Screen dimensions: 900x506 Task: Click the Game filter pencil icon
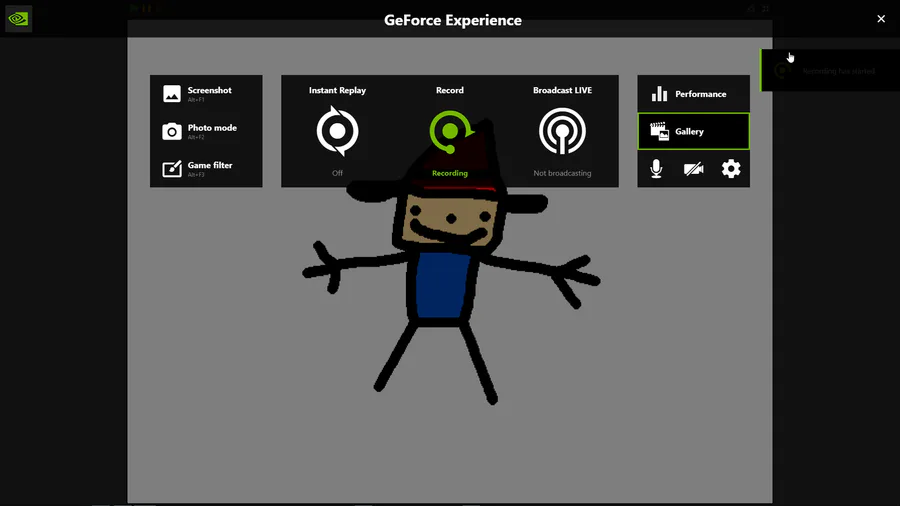(172, 169)
